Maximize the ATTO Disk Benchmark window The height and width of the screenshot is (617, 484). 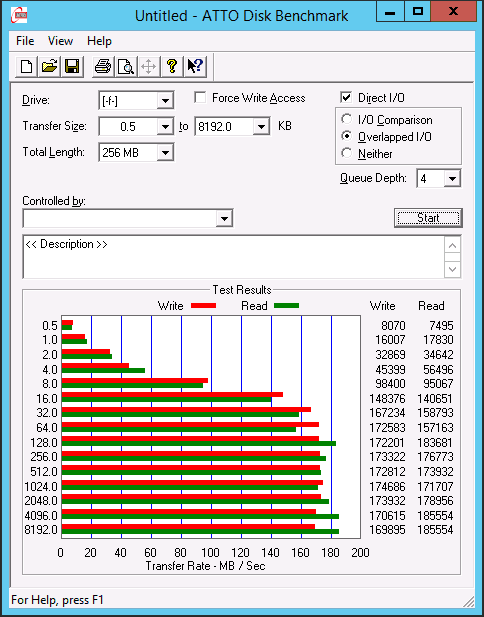(417, 11)
